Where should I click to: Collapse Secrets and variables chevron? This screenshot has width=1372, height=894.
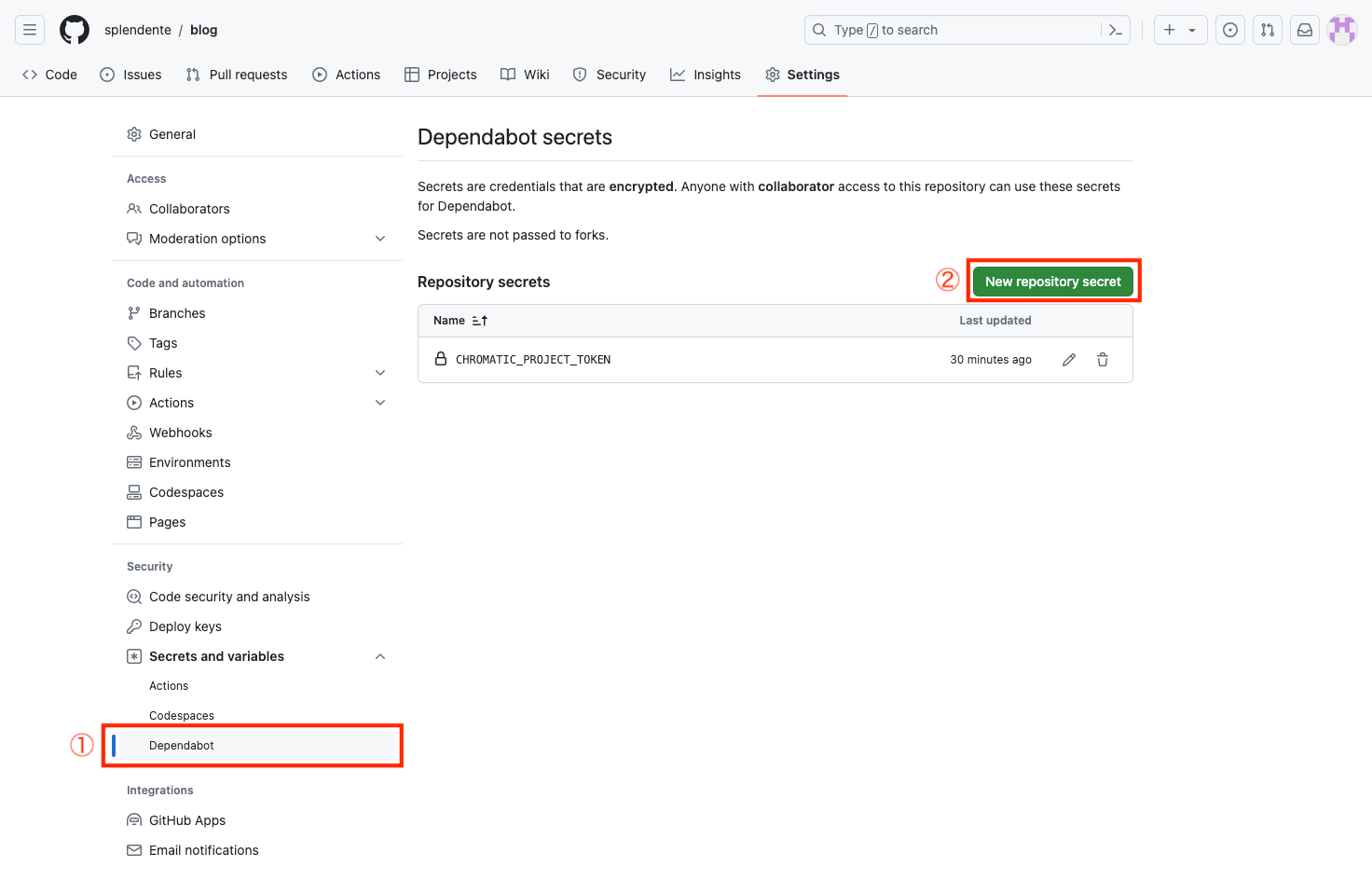click(380, 656)
